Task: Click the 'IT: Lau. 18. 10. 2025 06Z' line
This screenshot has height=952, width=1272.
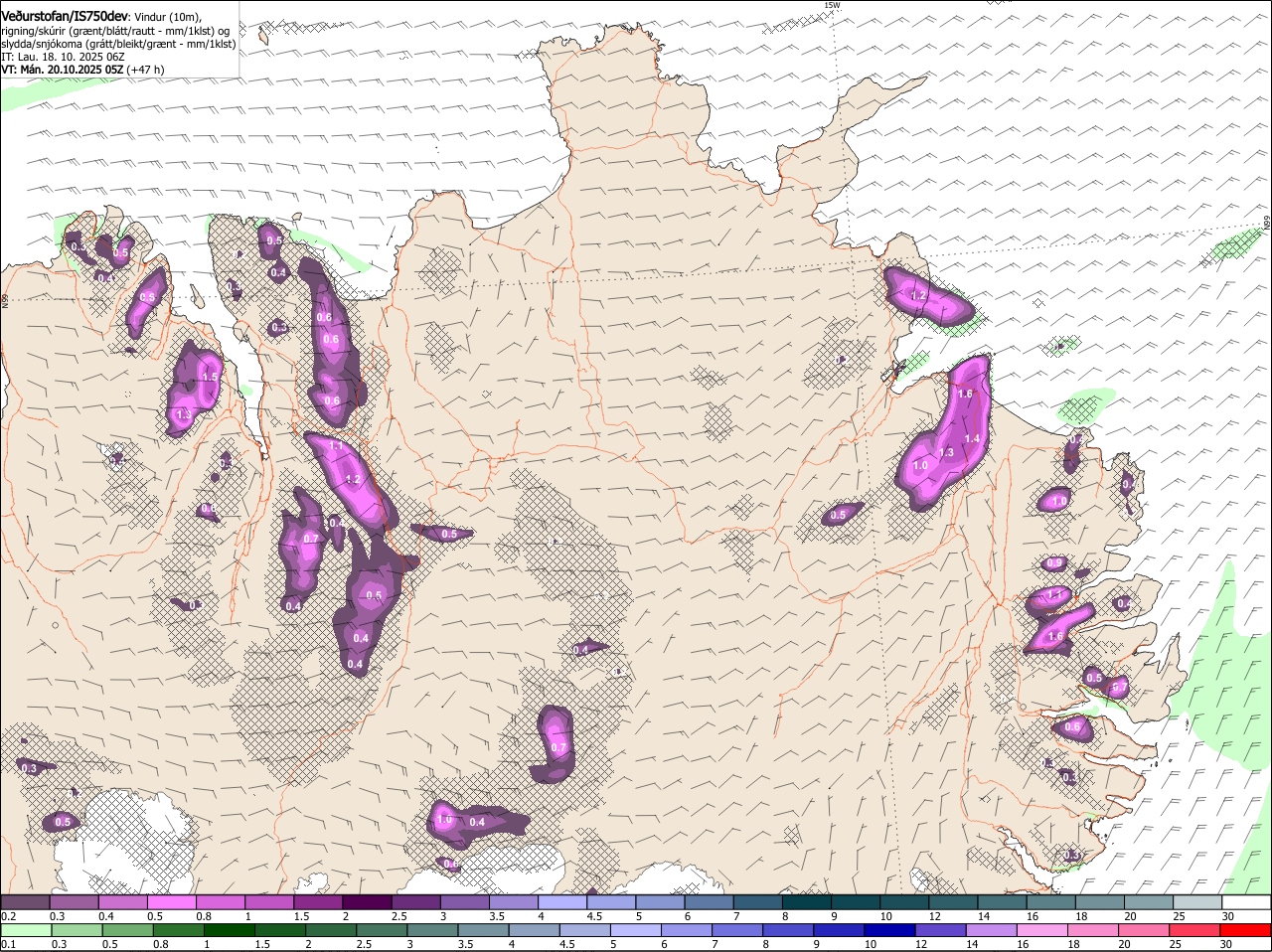Action: 63,57
